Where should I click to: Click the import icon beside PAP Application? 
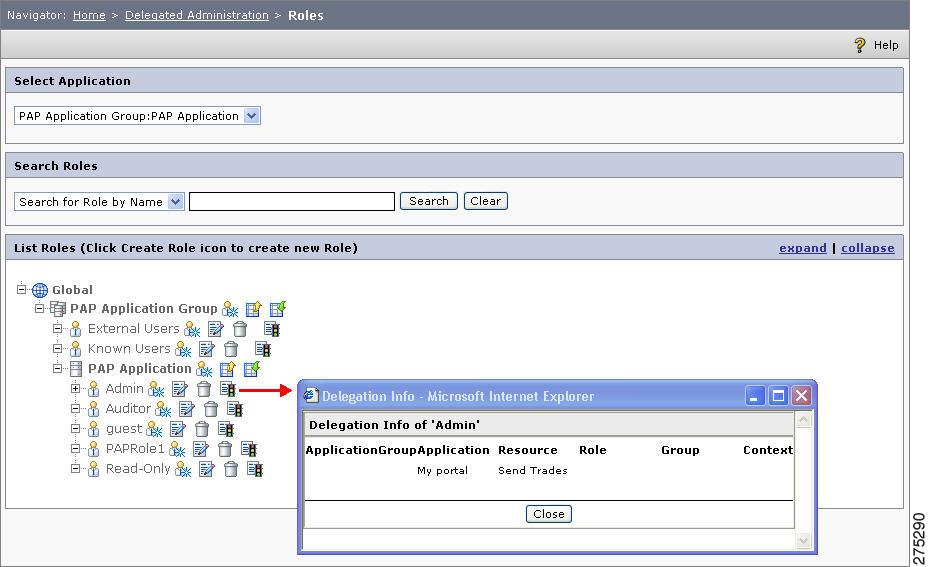coord(252,369)
